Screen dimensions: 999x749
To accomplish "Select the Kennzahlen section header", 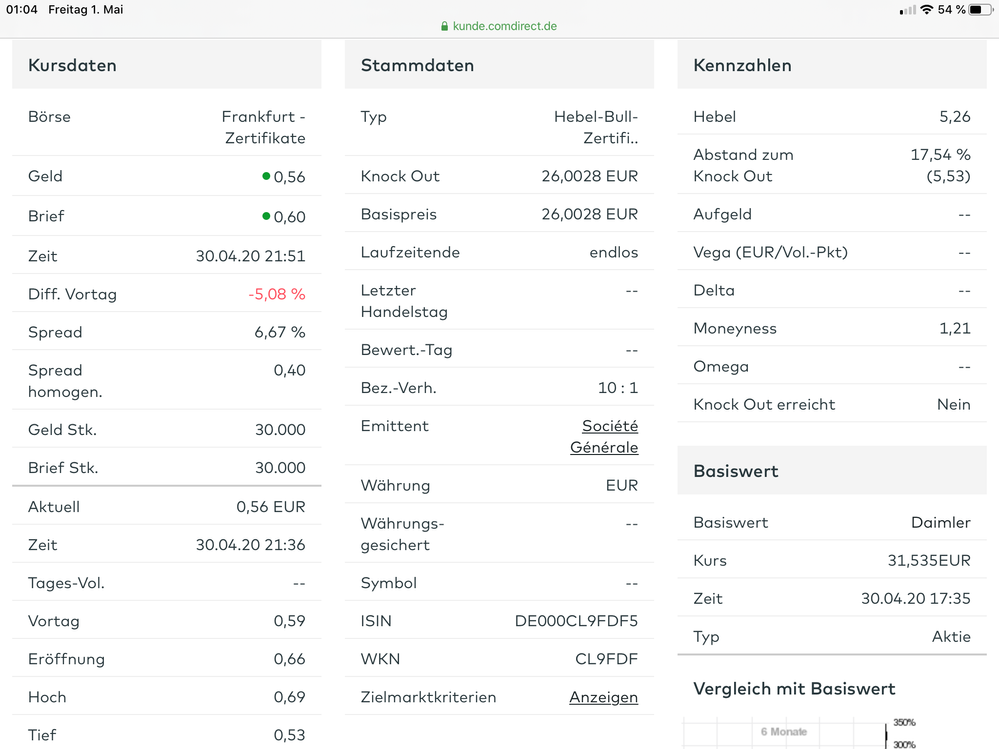I will click(742, 65).
